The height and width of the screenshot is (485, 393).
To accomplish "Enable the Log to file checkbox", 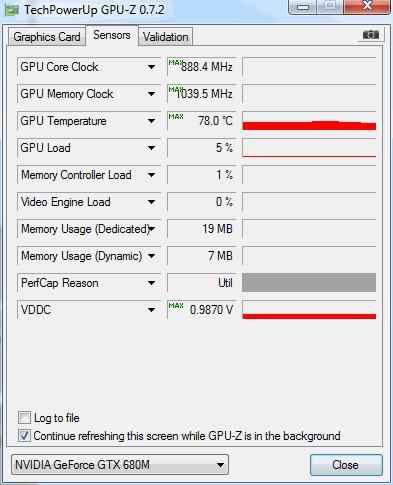I will pos(24,418).
